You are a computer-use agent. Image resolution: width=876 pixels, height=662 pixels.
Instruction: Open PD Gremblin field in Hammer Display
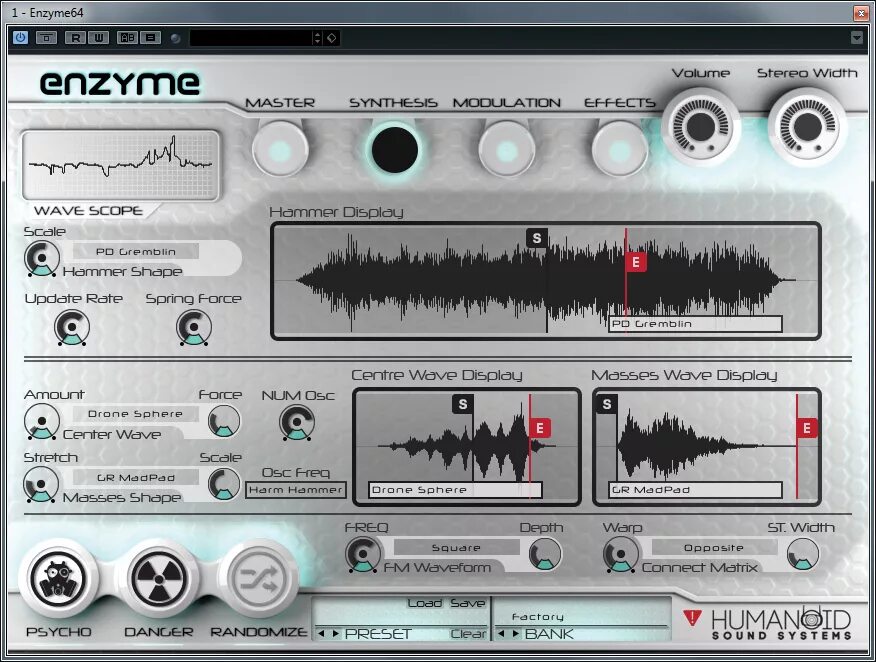coord(695,324)
